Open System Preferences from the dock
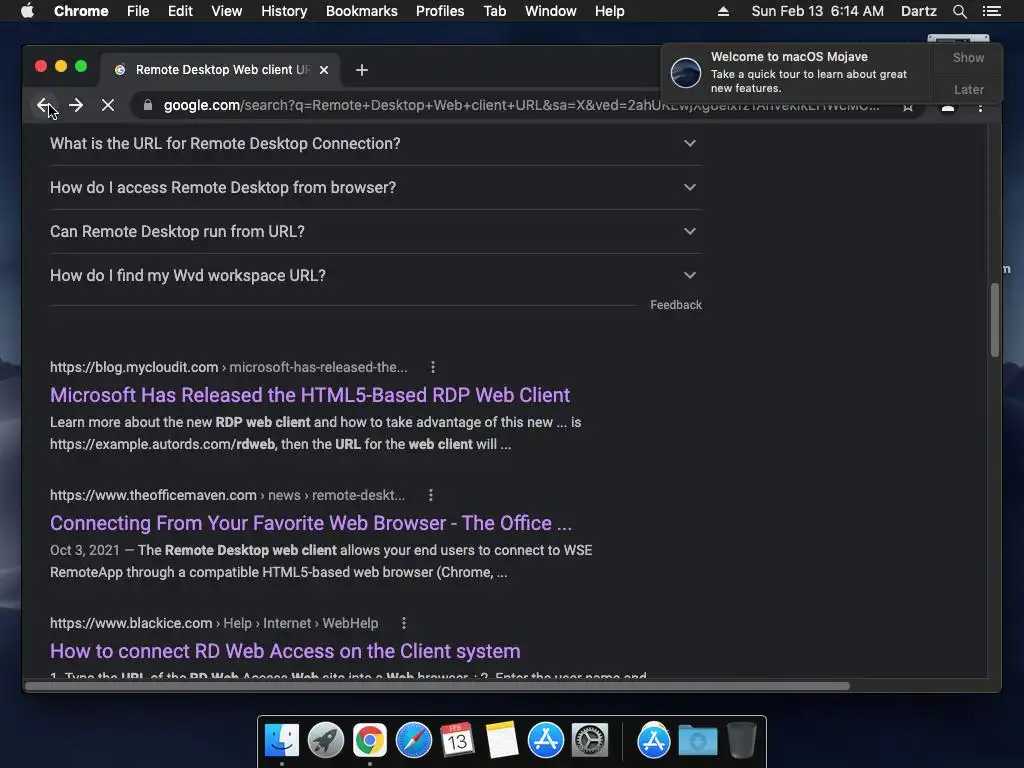The image size is (1024, 768). [x=590, y=741]
